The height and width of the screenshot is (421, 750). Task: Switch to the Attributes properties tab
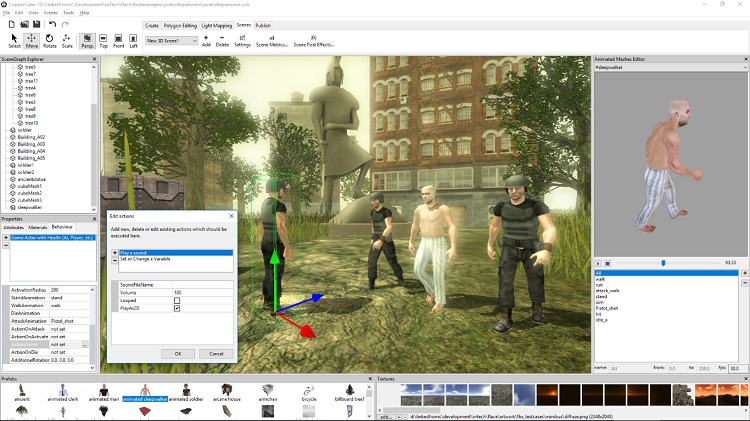(x=13, y=227)
